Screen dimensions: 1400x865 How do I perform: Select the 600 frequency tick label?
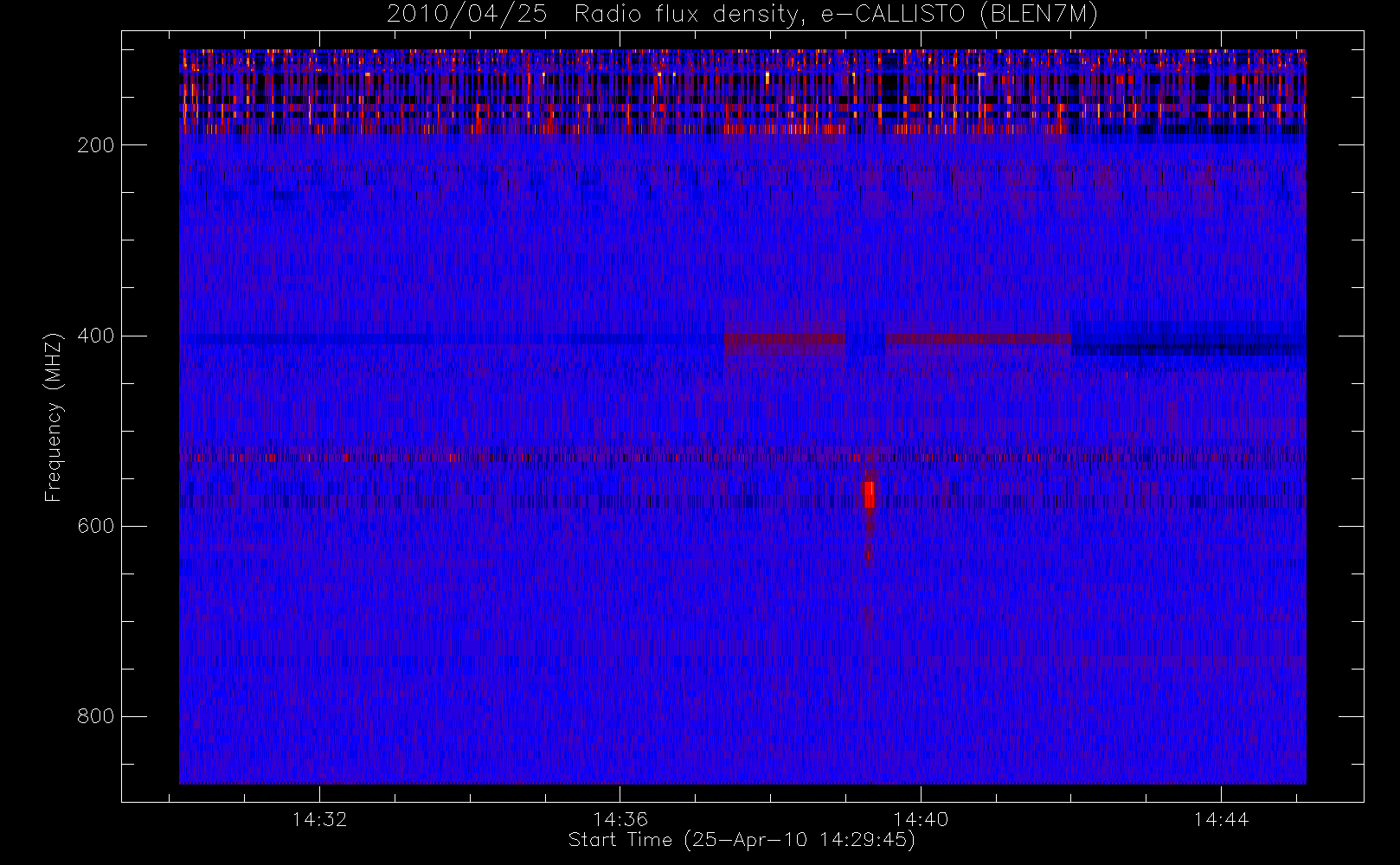95,526
